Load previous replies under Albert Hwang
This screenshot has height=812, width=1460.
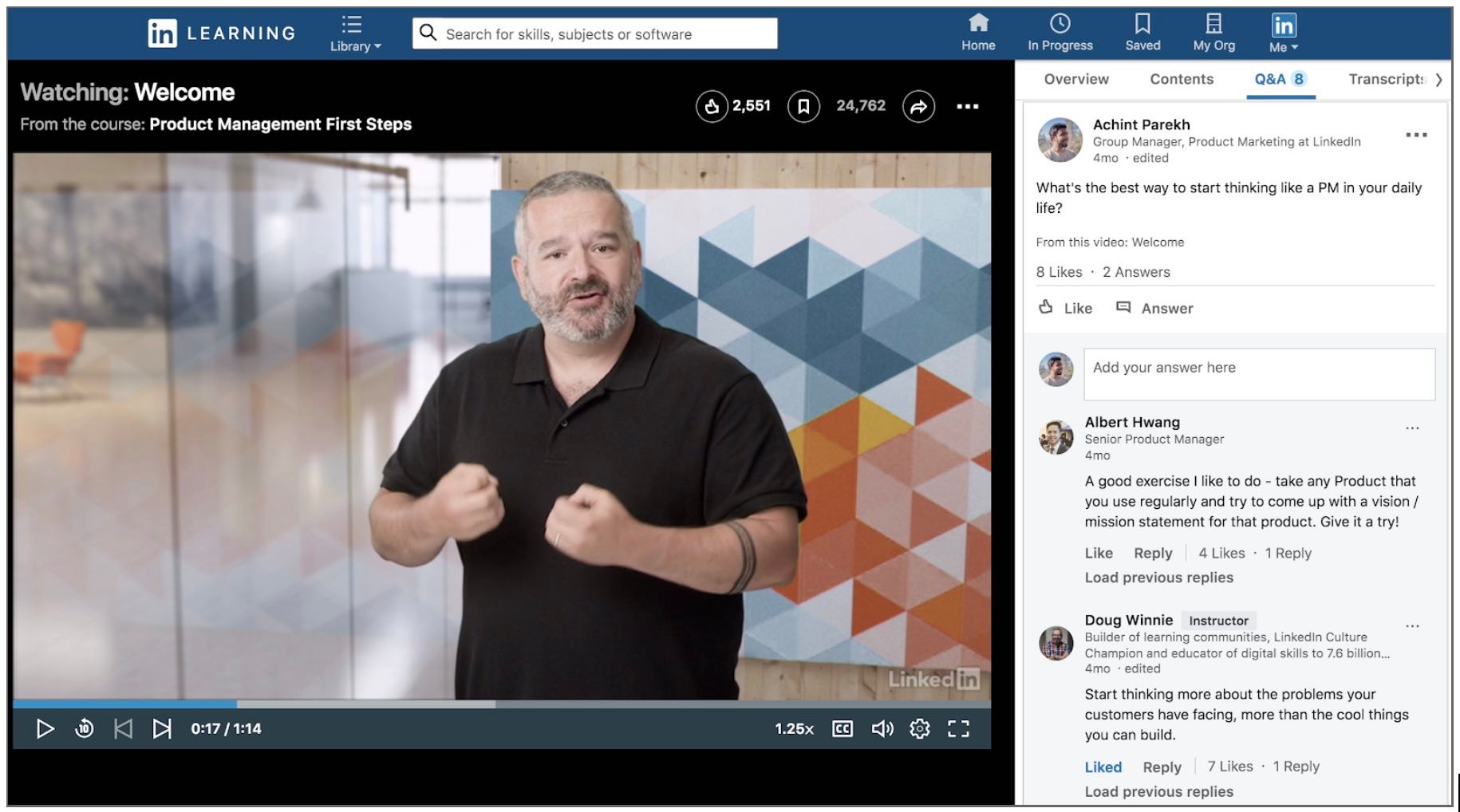1158,577
